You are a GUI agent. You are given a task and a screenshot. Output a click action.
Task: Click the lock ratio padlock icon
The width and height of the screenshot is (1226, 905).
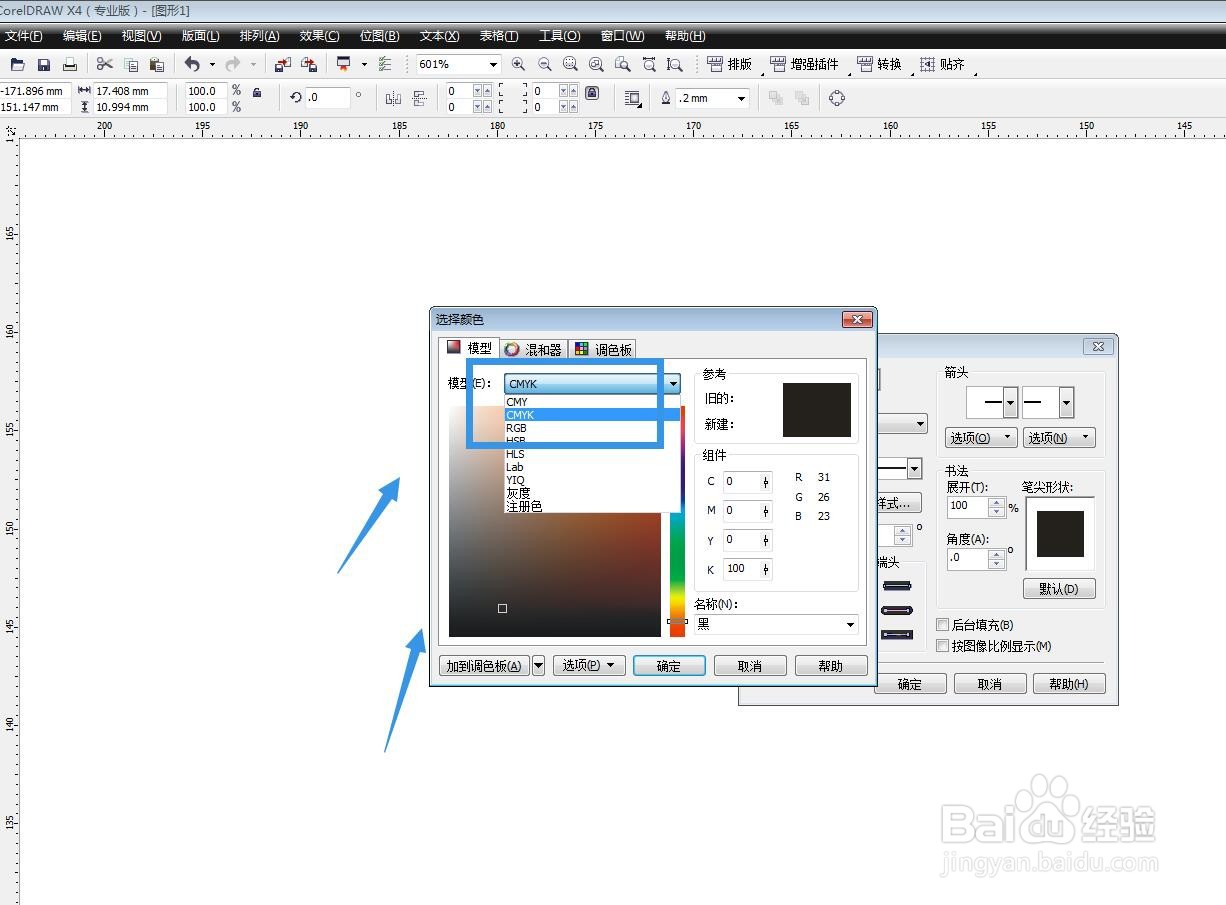click(257, 93)
